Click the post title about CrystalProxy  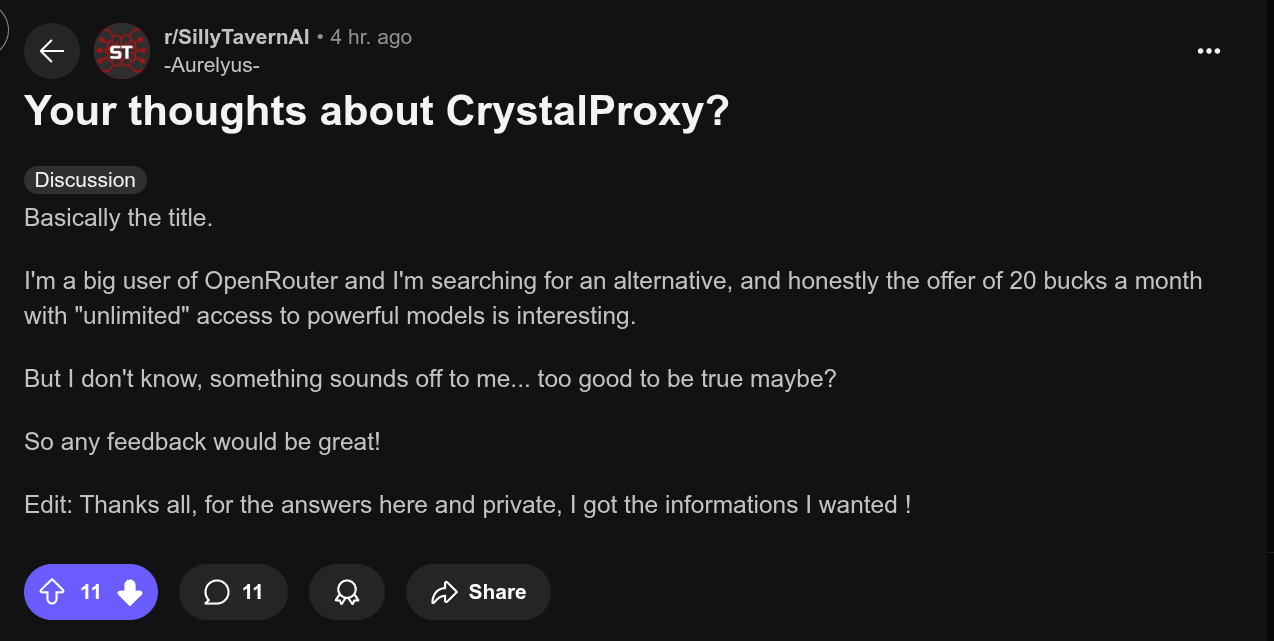pyautogui.click(x=376, y=111)
